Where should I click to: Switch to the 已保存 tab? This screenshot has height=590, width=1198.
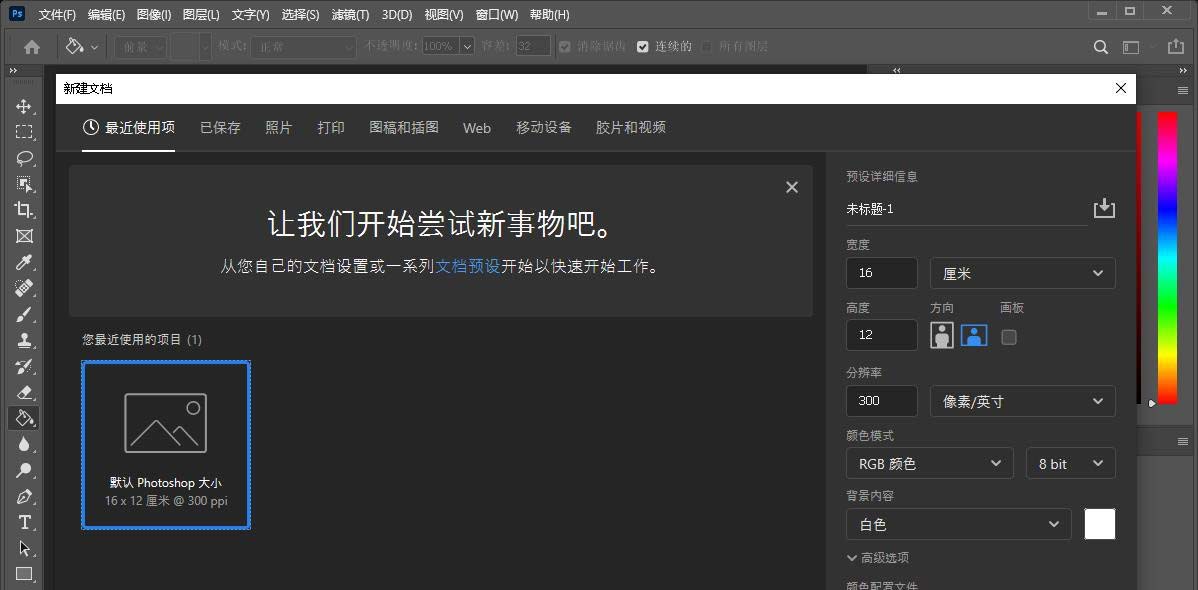point(220,128)
